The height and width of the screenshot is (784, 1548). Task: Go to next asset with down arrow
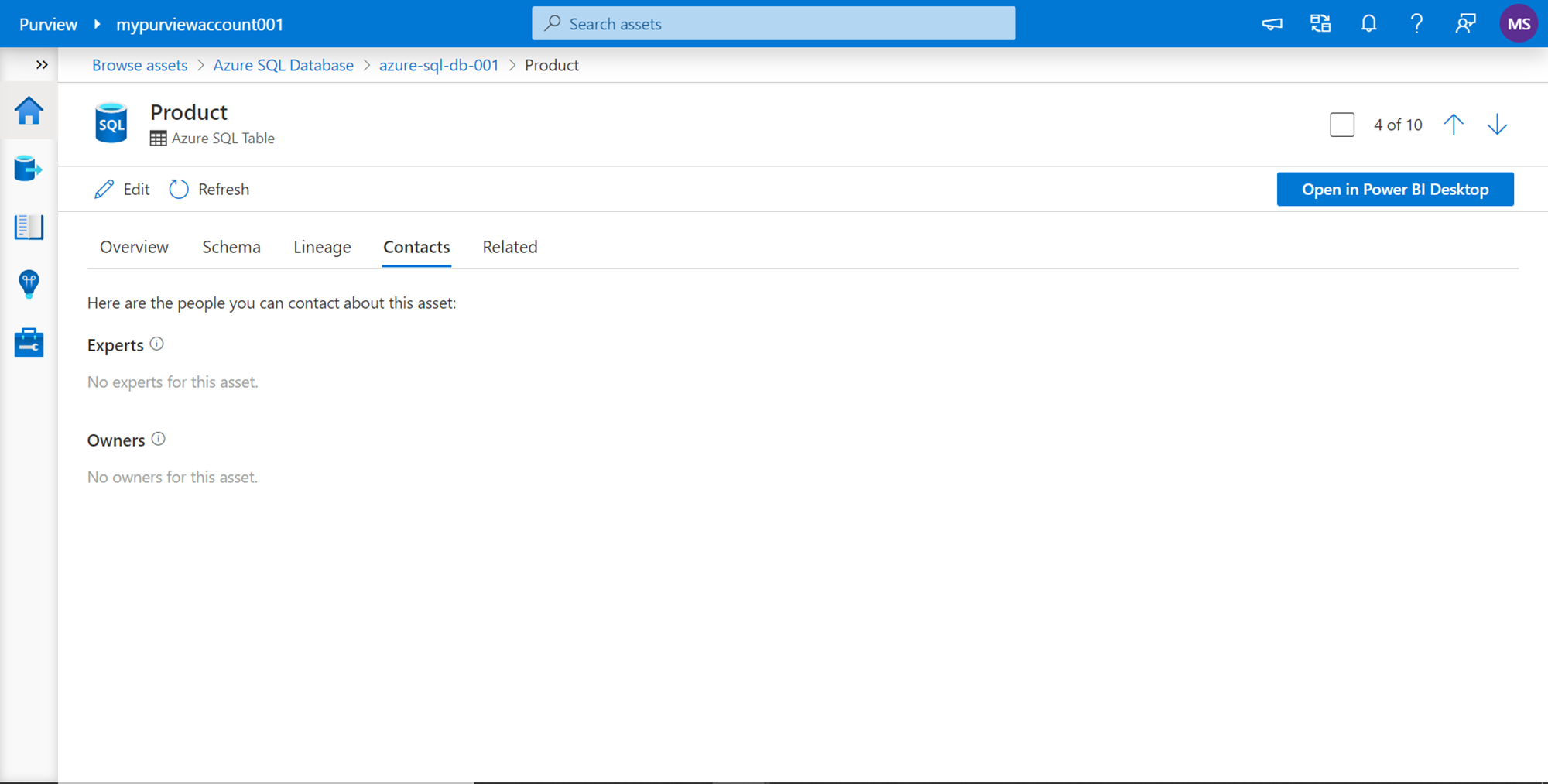pos(1497,125)
